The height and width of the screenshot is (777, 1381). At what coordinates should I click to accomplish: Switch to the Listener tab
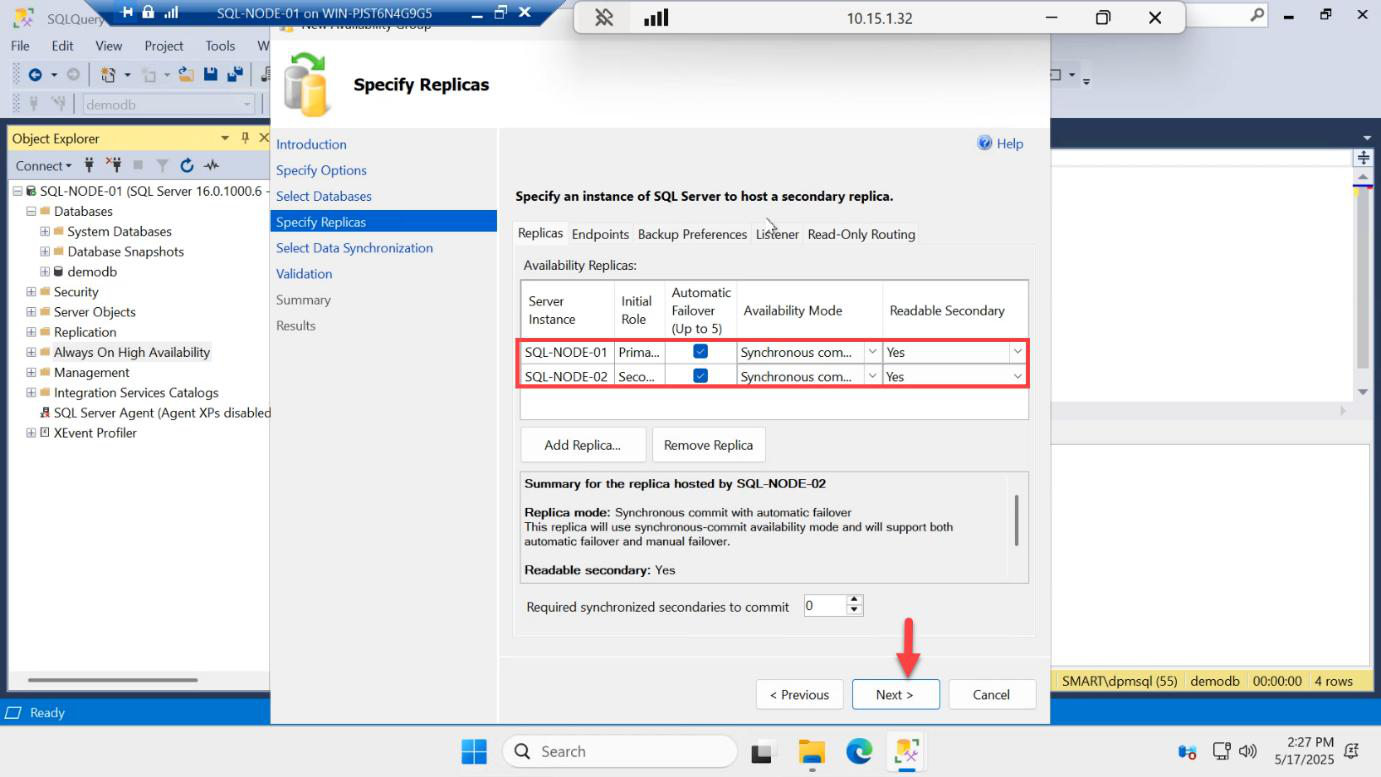(777, 234)
